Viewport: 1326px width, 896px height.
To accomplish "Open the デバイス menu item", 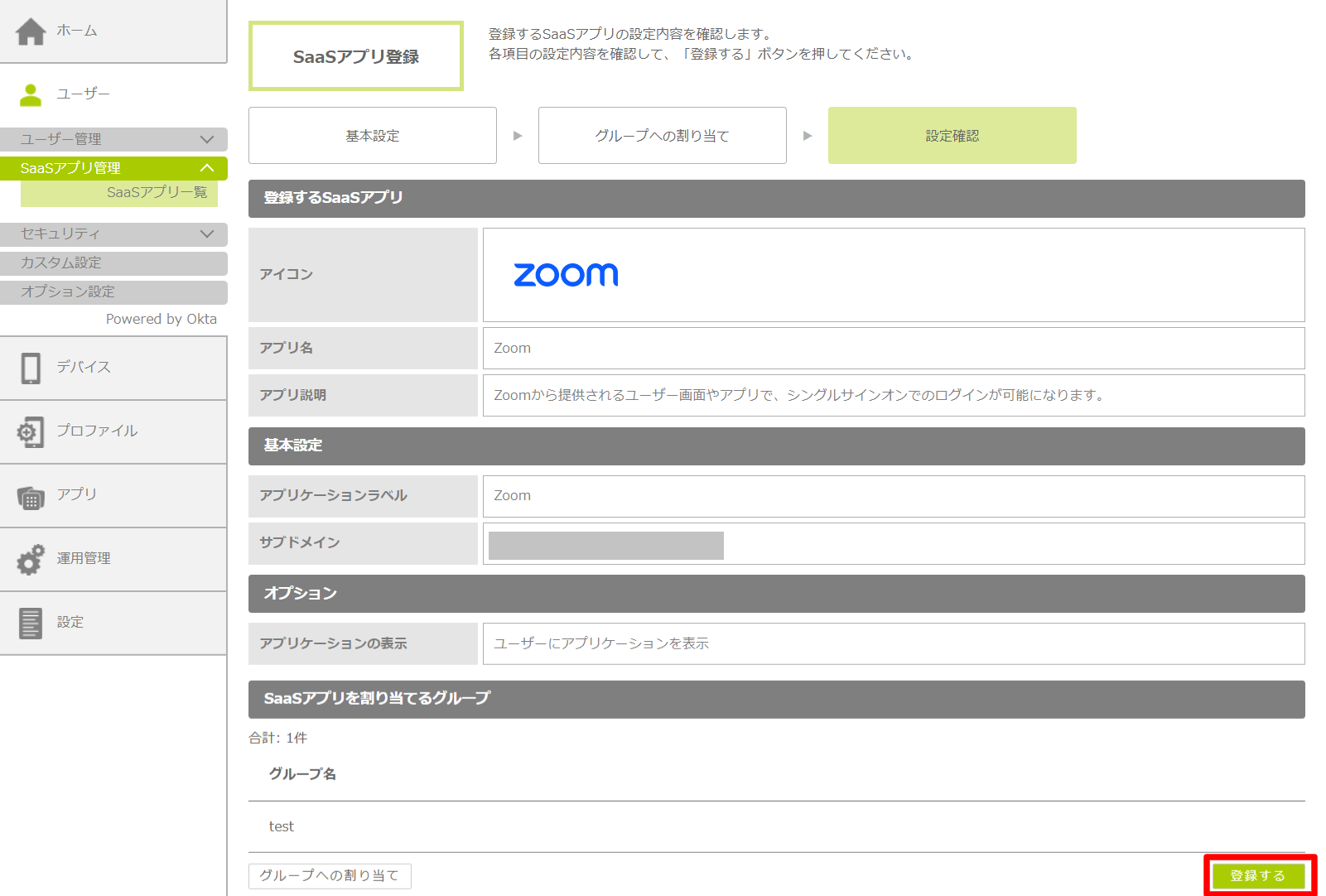I will pos(113,368).
